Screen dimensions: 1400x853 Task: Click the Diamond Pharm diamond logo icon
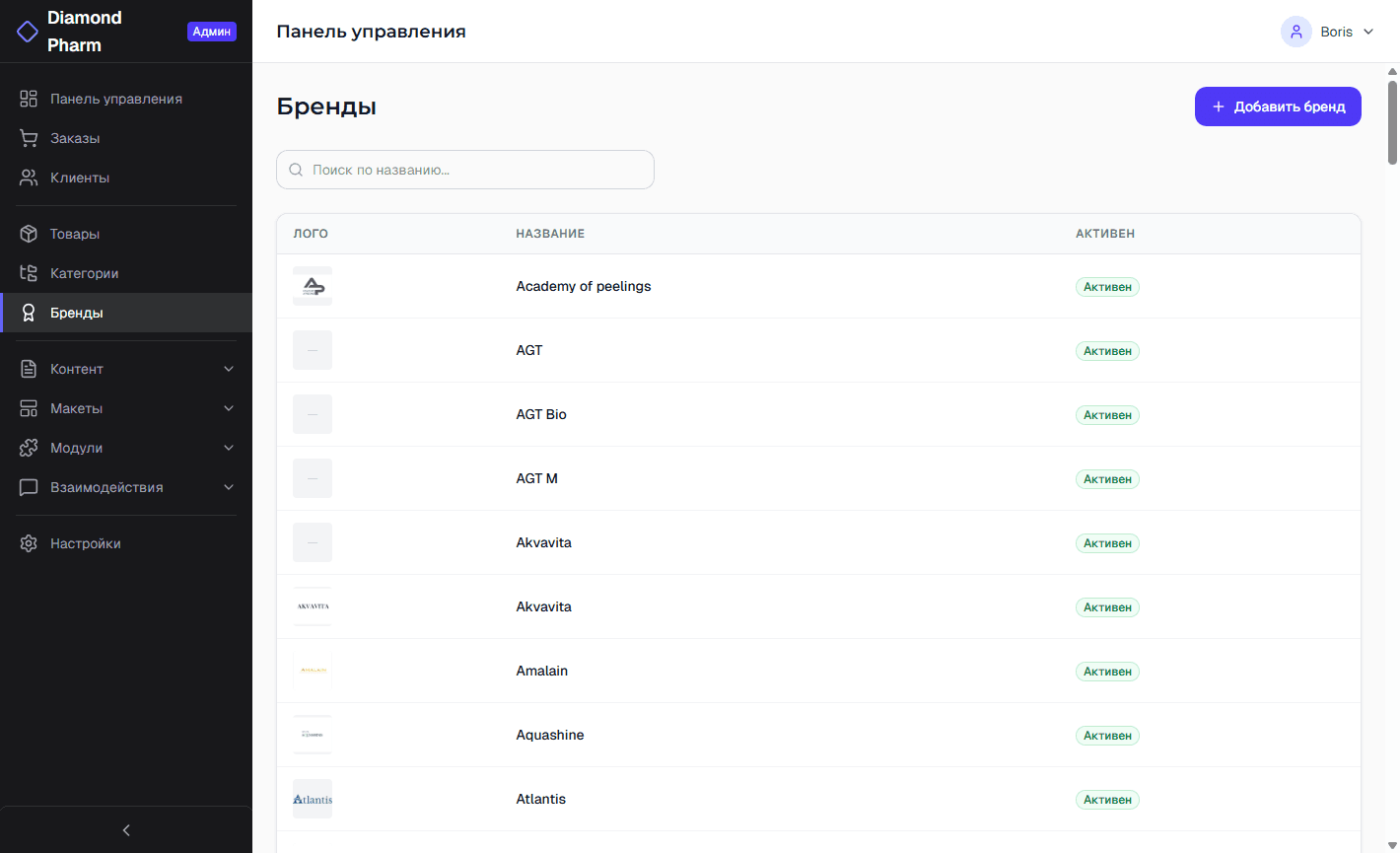coord(28,32)
